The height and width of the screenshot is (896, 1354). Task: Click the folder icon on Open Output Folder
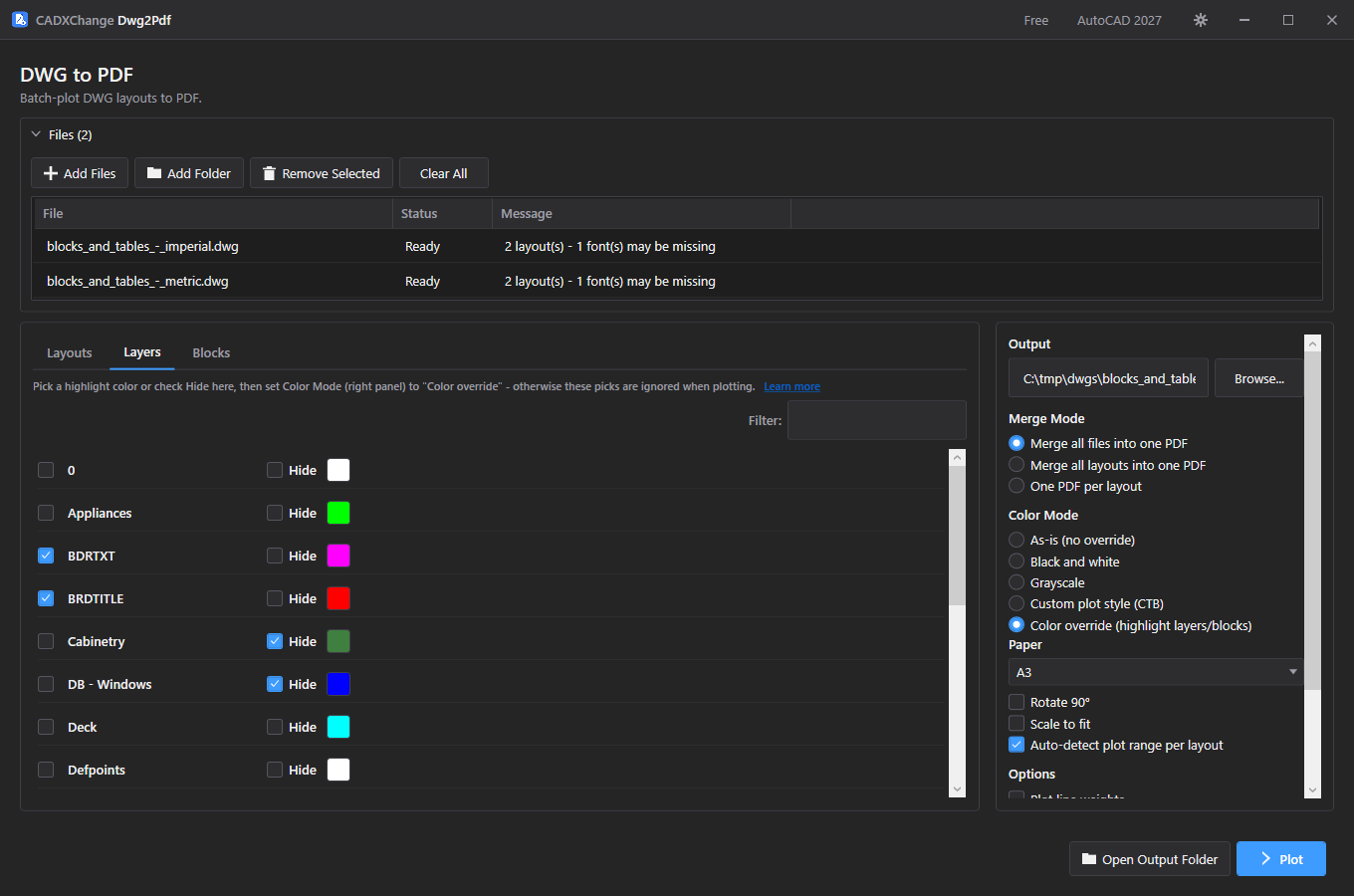click(1089, 859)
